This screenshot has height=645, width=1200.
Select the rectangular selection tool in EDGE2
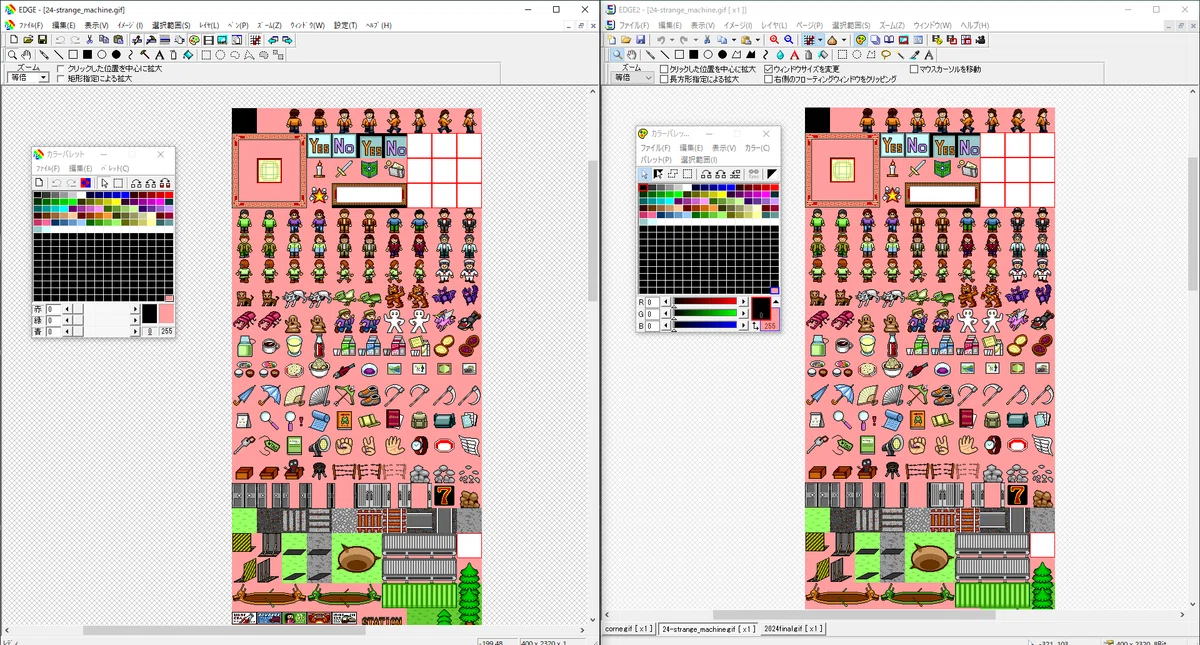(842, 54)
